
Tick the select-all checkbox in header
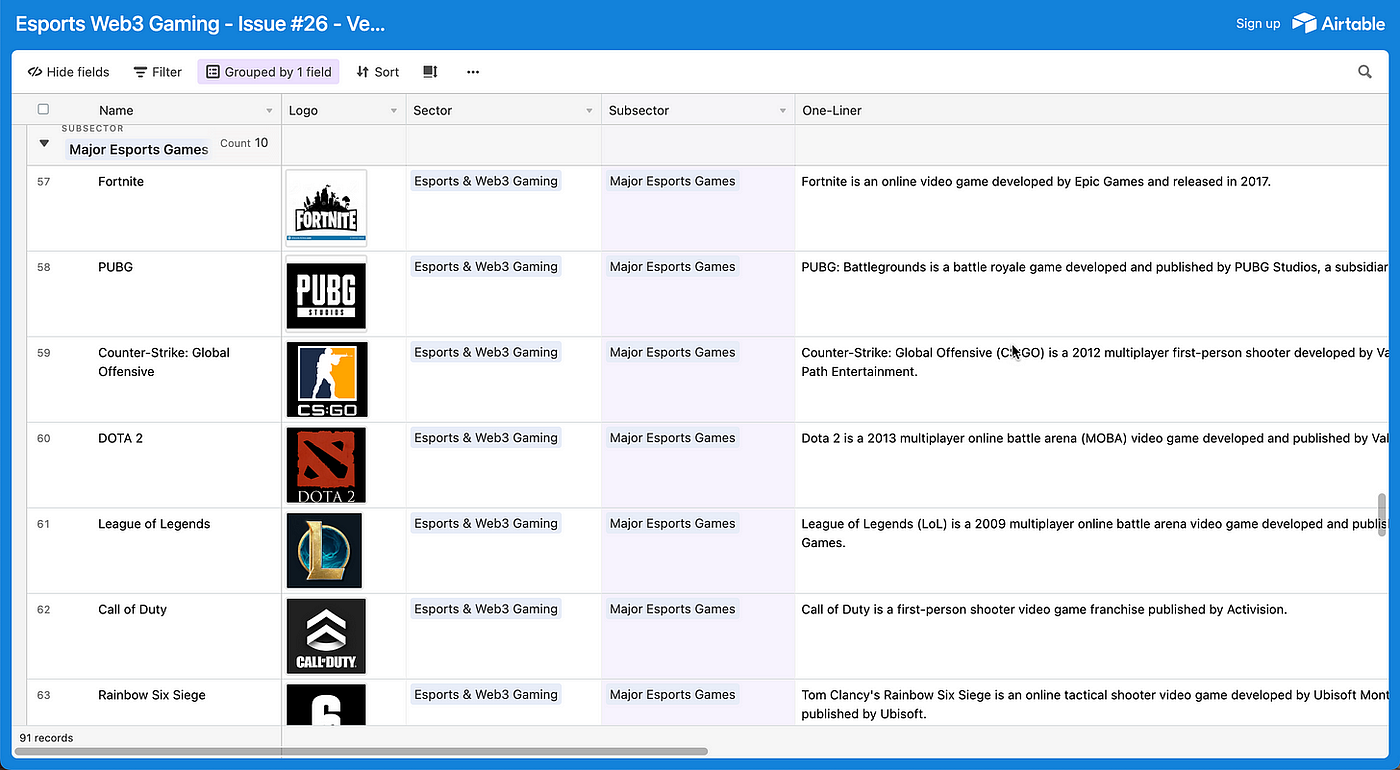43,110
